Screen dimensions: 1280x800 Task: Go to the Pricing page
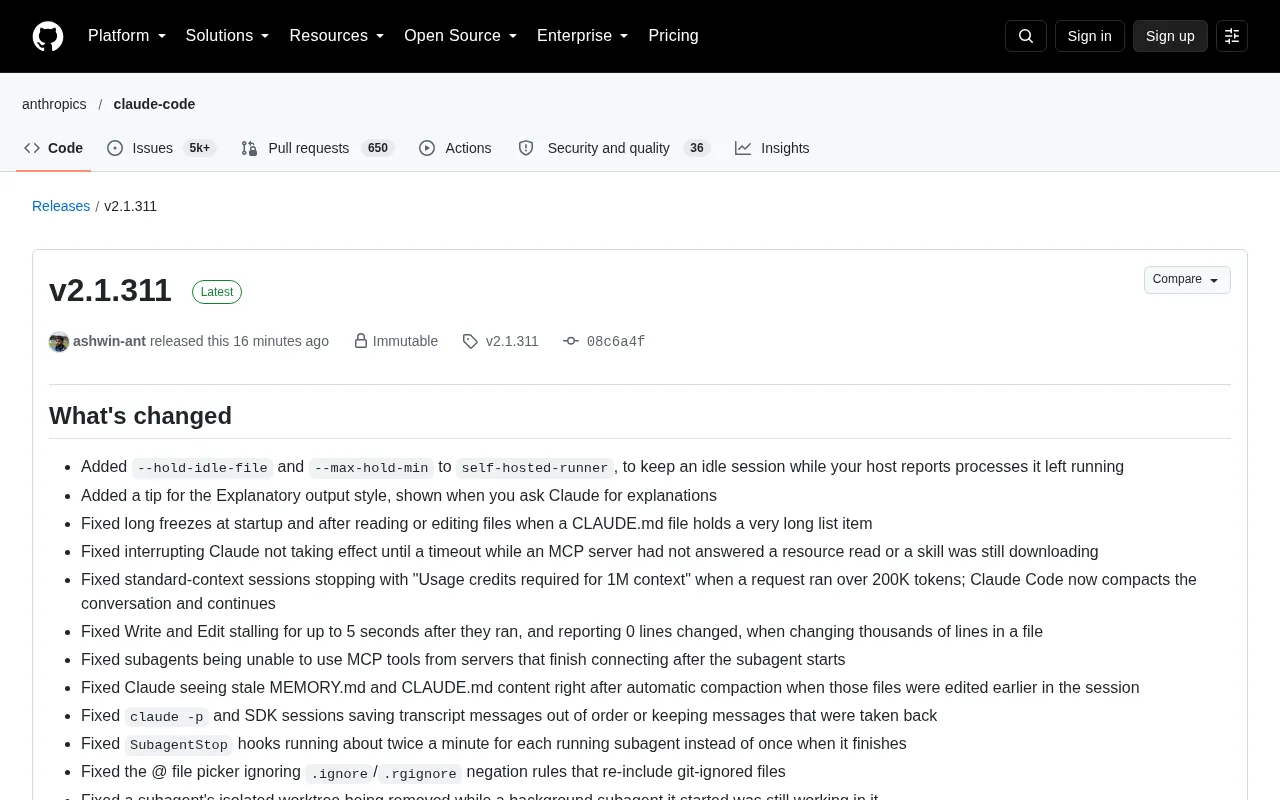(673, 36)
